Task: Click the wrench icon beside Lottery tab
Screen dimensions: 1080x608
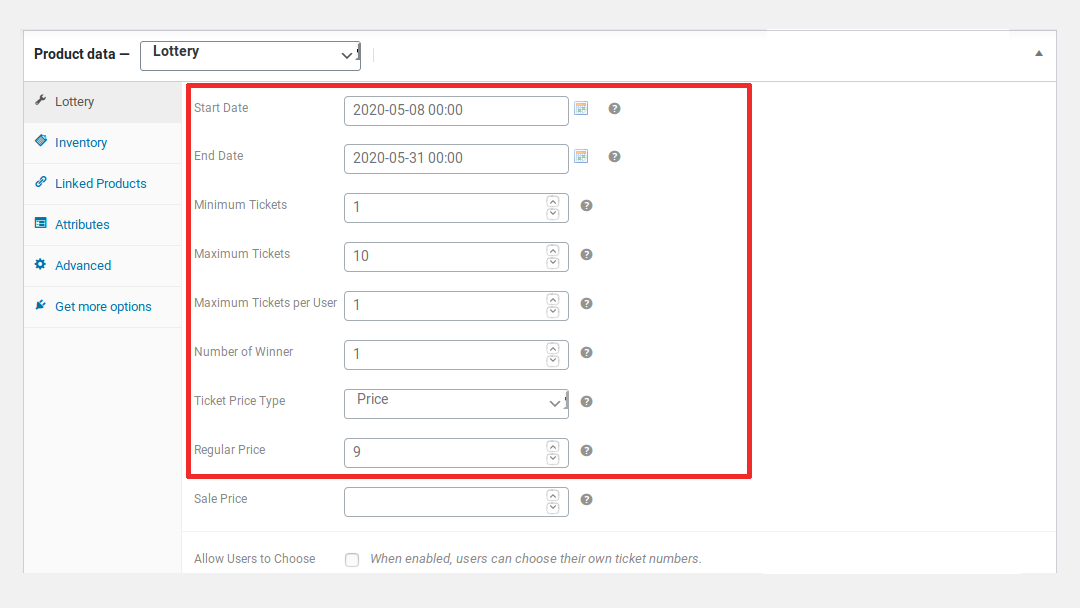Action: pyautogui.click(x=41, y=101)
